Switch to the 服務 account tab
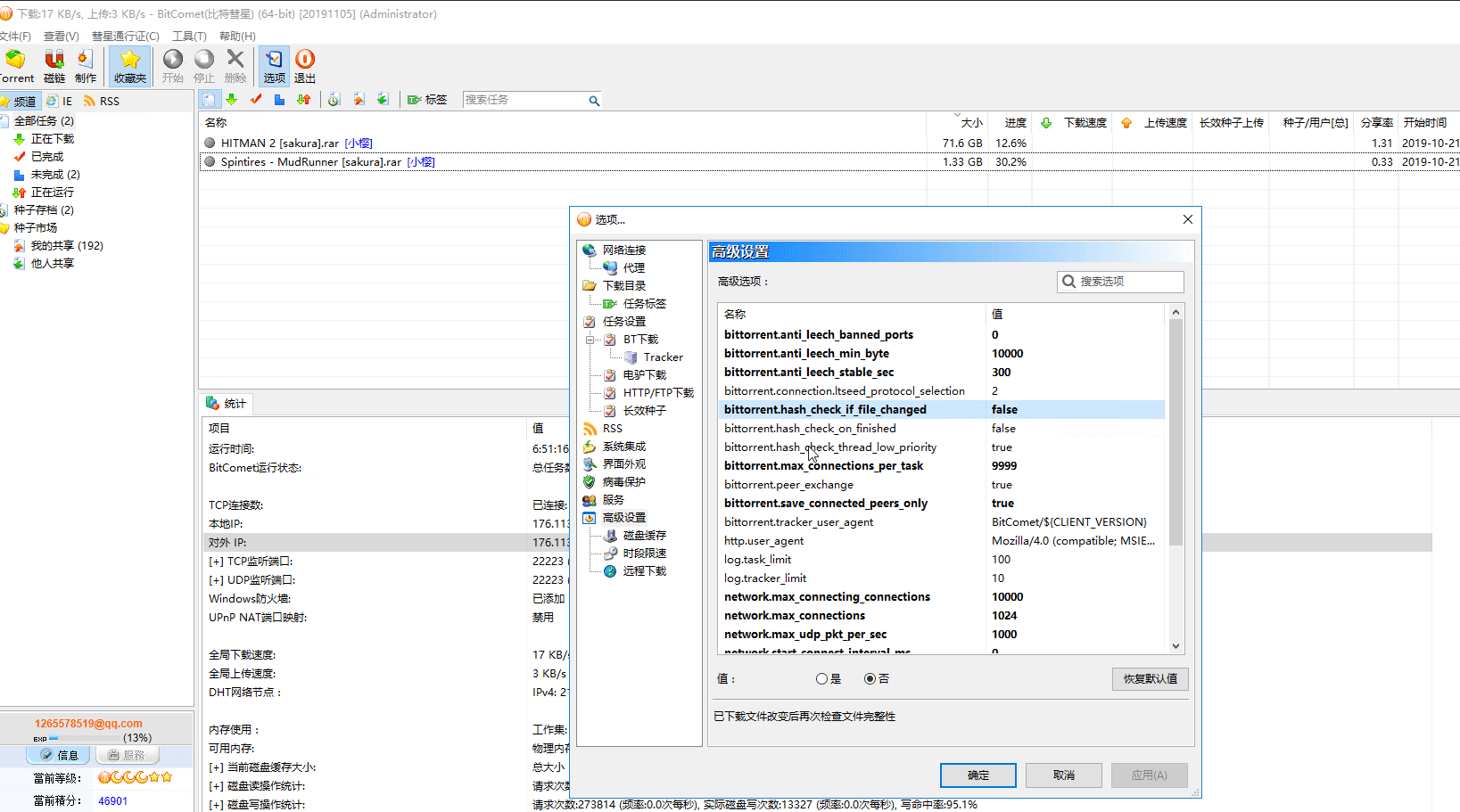This screenshot has height=812, width=1460. click(127, 755)
